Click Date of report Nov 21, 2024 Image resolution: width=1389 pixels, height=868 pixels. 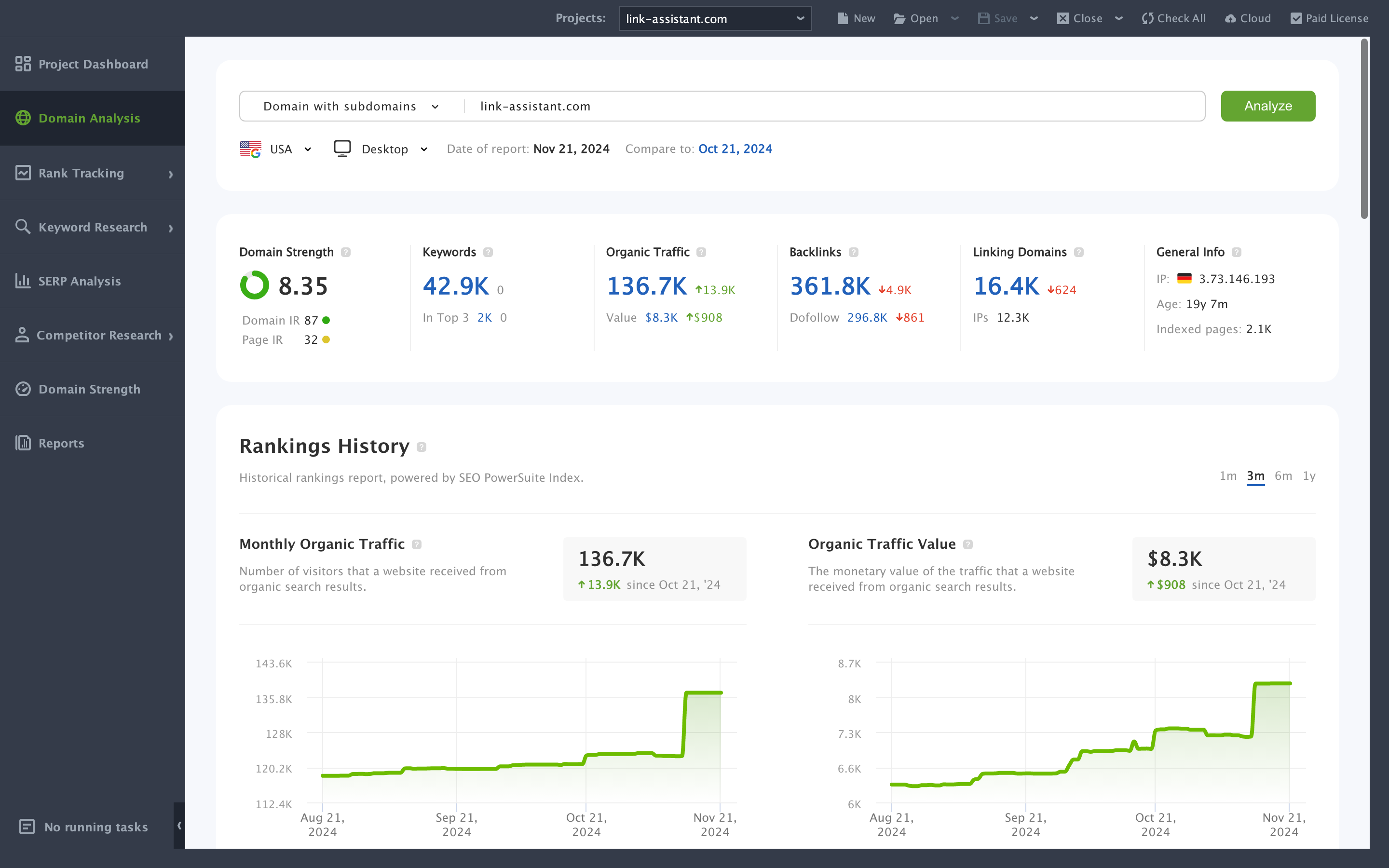pos(571,149)
